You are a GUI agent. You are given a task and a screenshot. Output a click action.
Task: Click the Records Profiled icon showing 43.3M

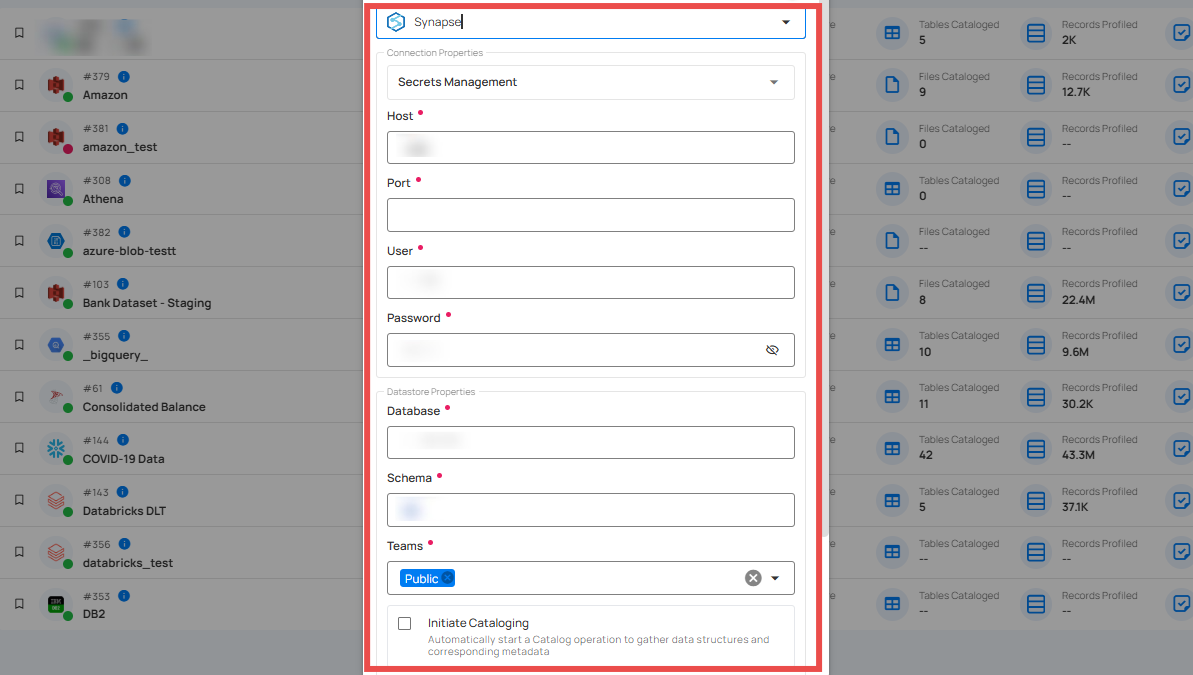pyautogui.click(x=1035, y=449)
